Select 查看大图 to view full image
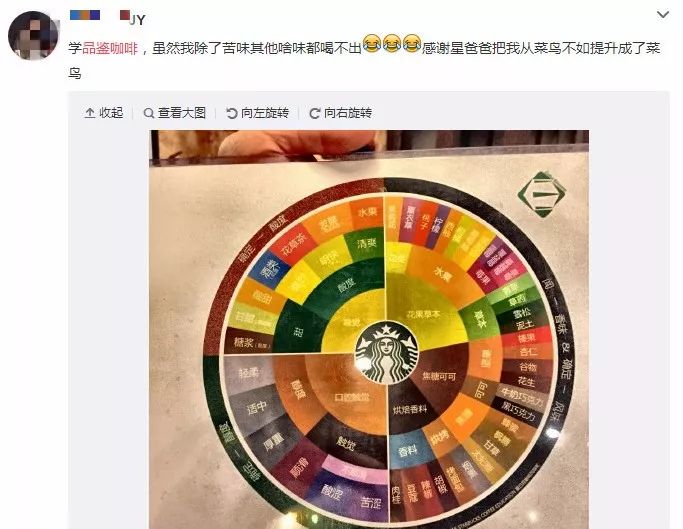683x529 pixels. pyautogui.click(x=175, y=113)
